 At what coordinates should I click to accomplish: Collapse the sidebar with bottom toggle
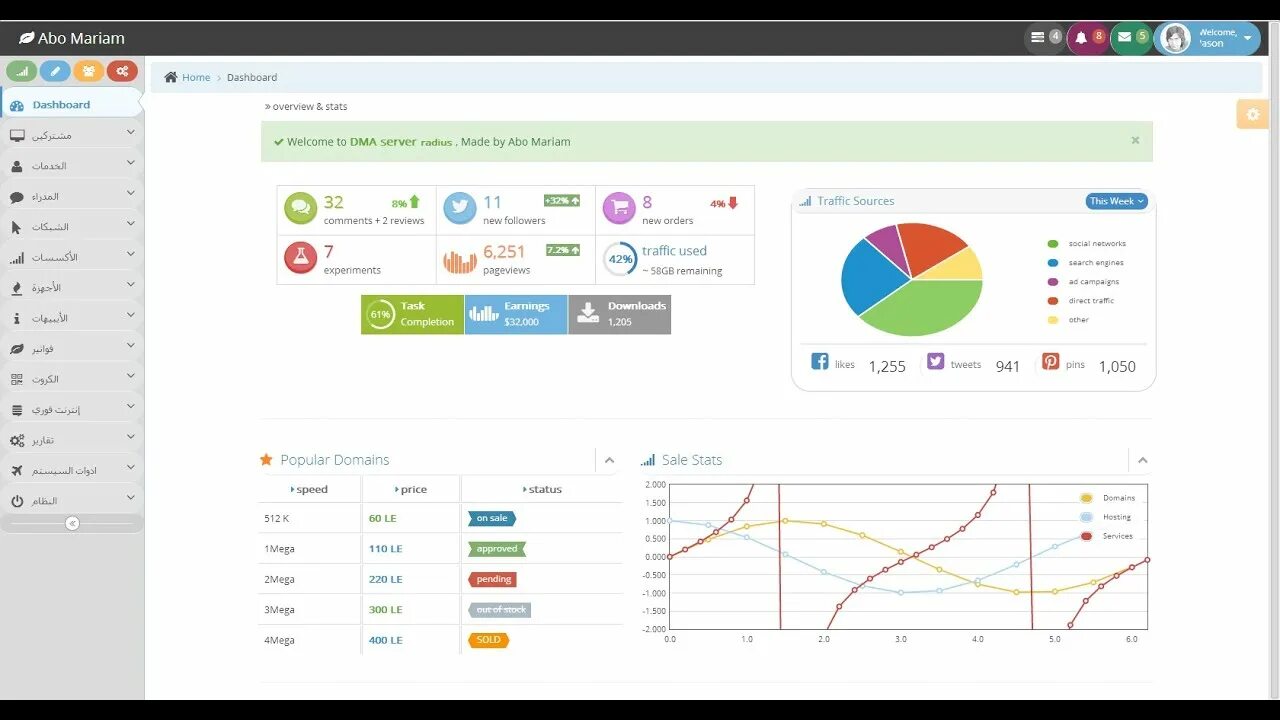(72, 523)
